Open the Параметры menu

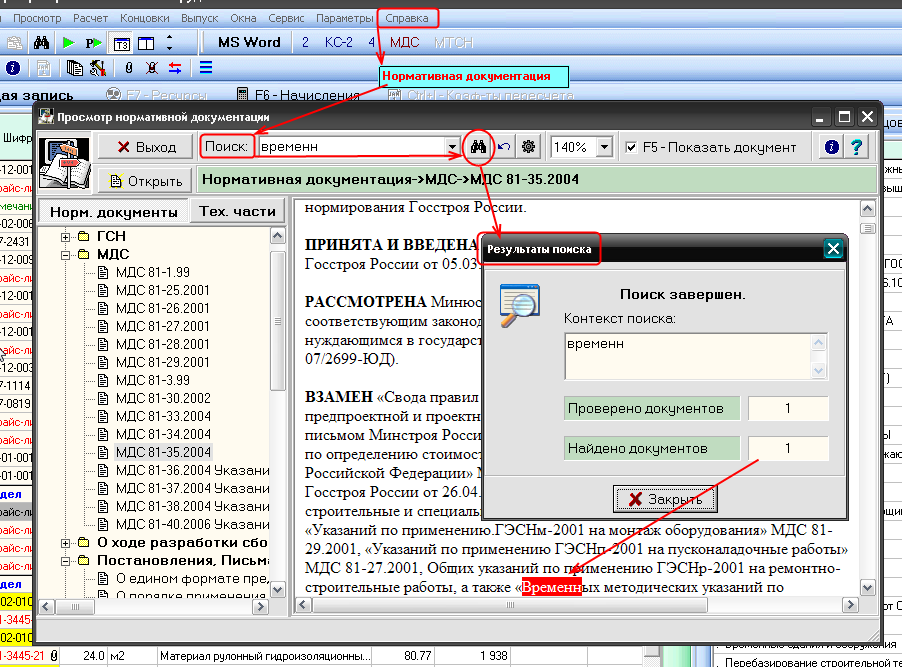click(x=345, y=18)
